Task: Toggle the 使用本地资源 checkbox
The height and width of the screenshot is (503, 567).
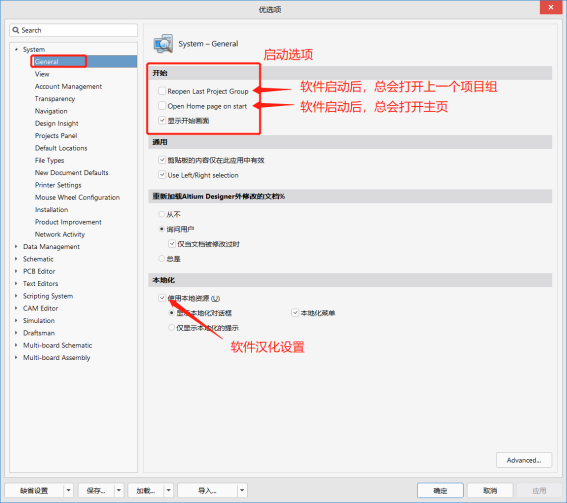Action: tap(162, 298)
